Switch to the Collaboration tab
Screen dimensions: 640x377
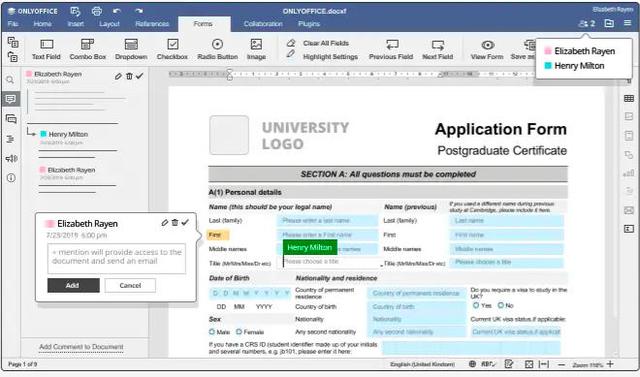tap(263, 24)
